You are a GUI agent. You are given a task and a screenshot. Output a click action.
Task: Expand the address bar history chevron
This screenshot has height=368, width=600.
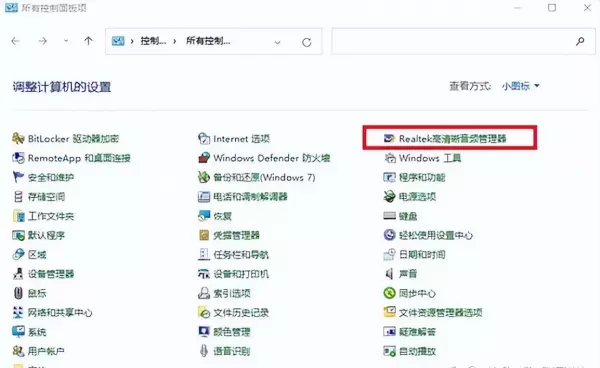(x=277, y=42)
